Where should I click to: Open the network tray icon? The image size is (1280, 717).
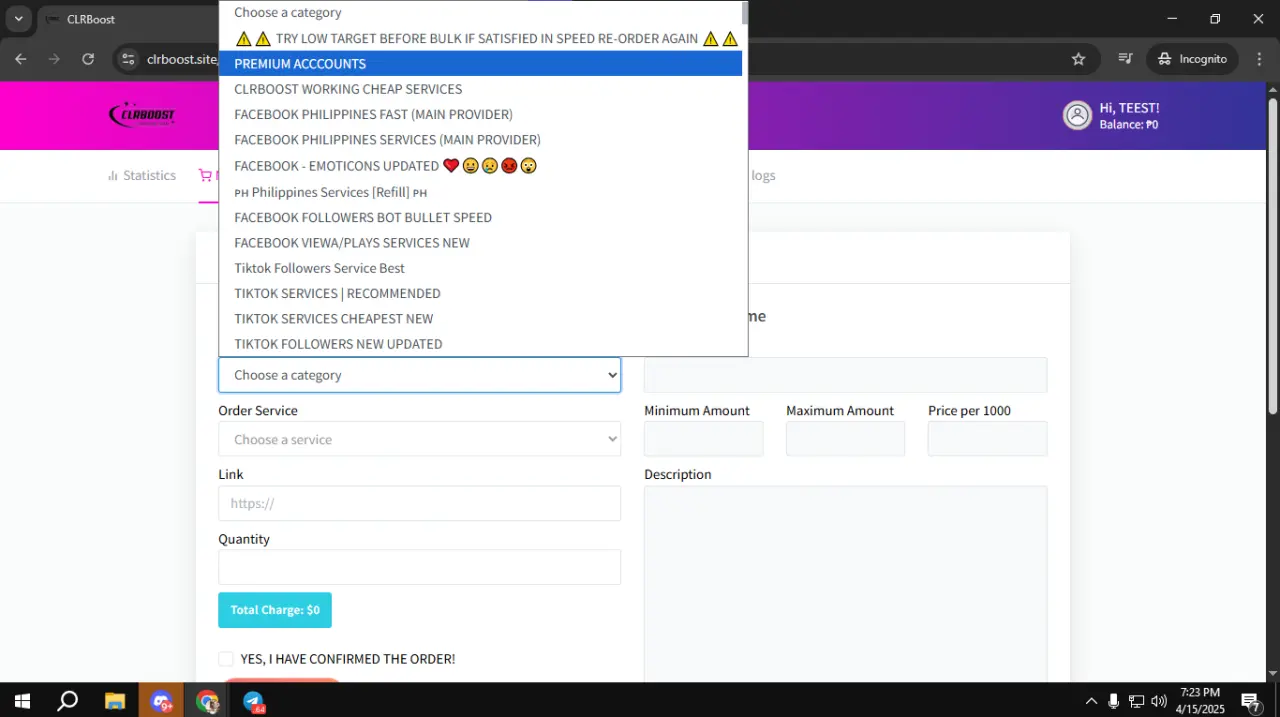click(1136, 701)
